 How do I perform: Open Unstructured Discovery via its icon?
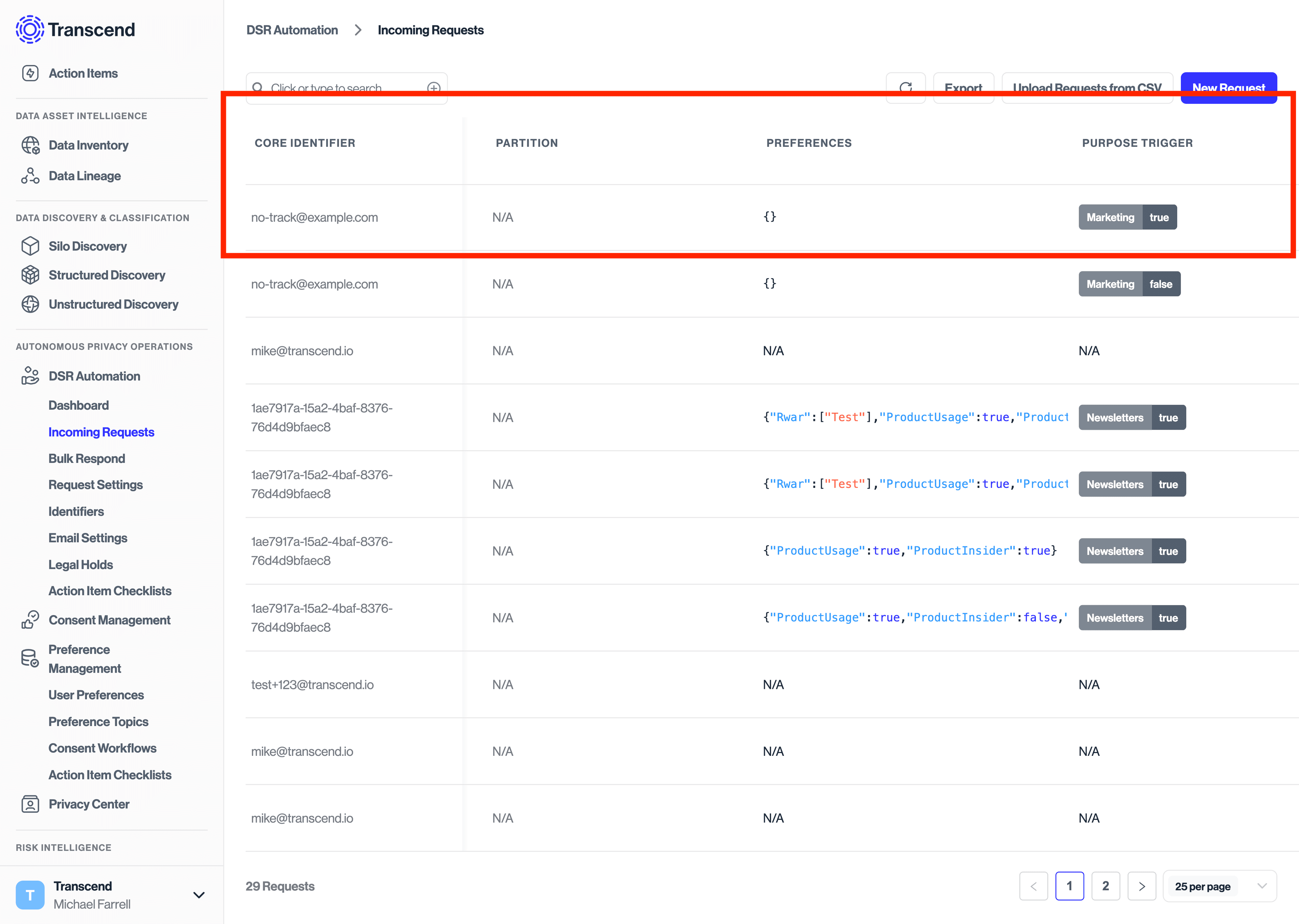pos(30,305)
